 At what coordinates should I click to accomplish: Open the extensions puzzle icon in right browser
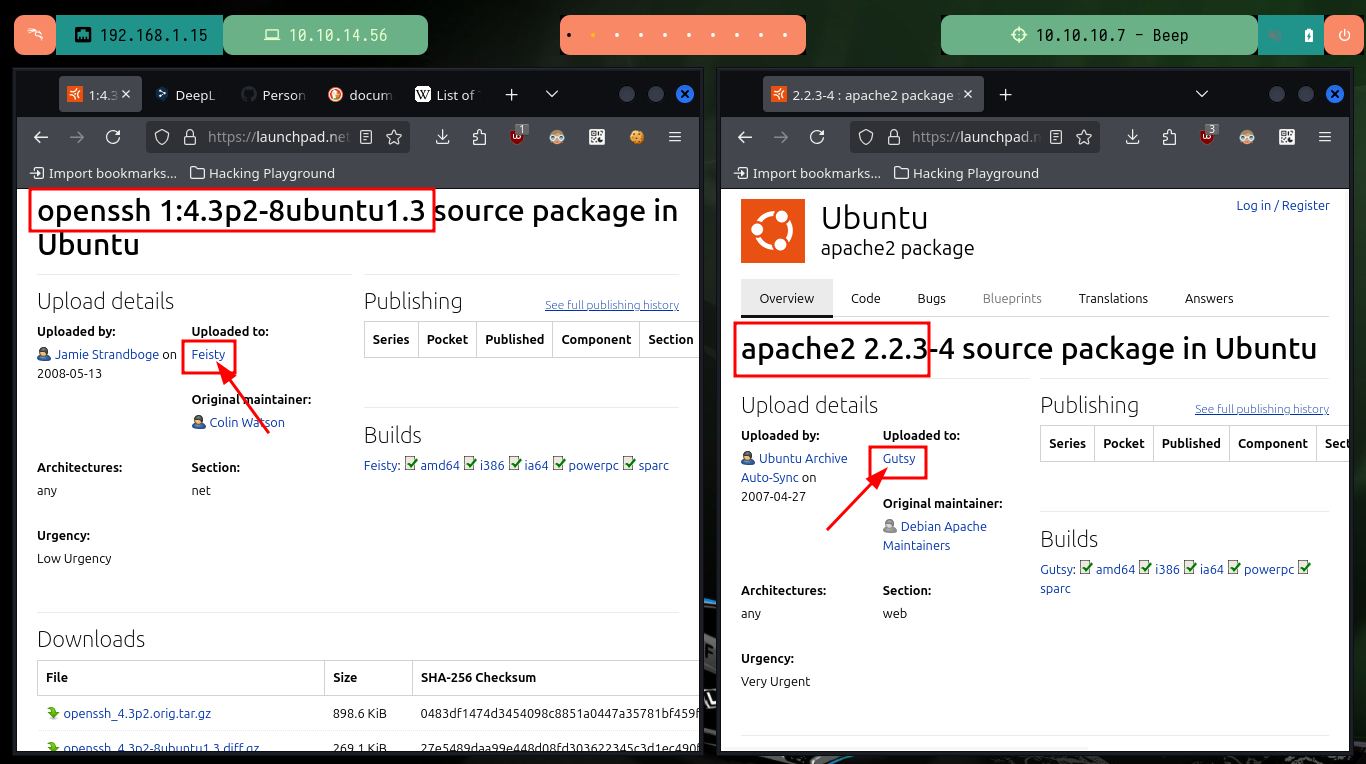point(1169,137)
